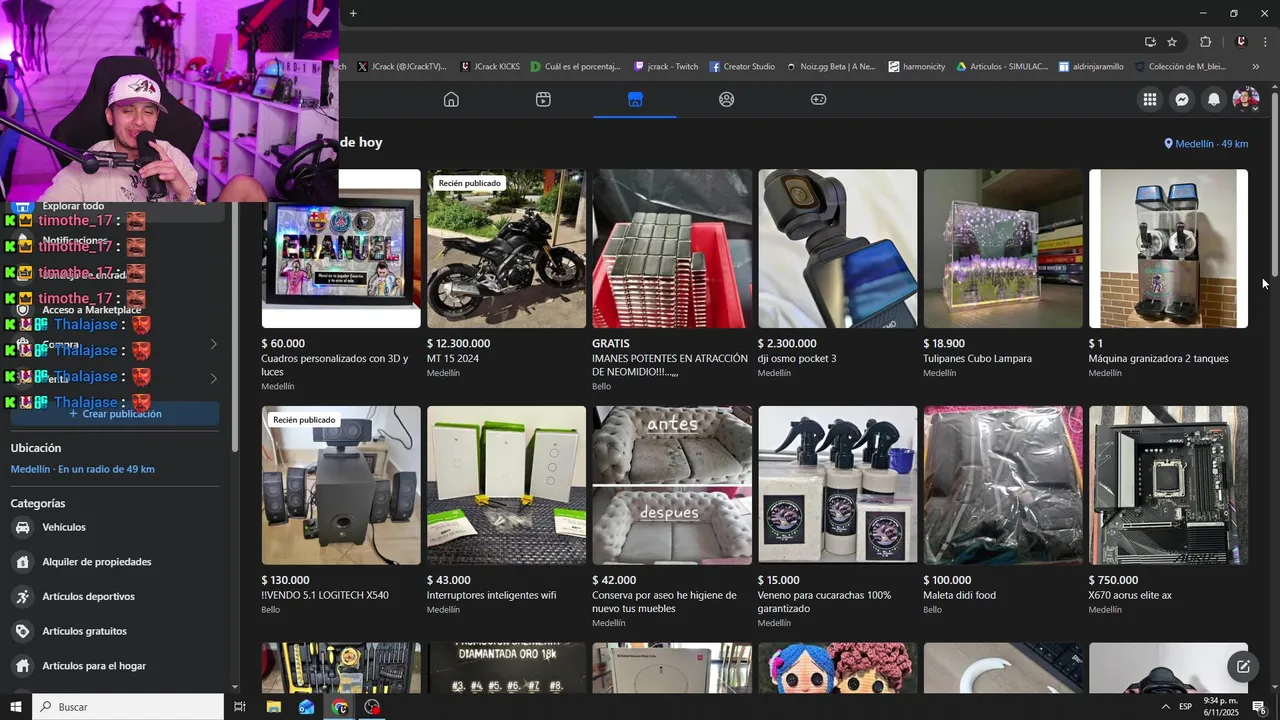Open Vehículos category link
This screenshot has width=1280, height=720.
coord(114,527)
